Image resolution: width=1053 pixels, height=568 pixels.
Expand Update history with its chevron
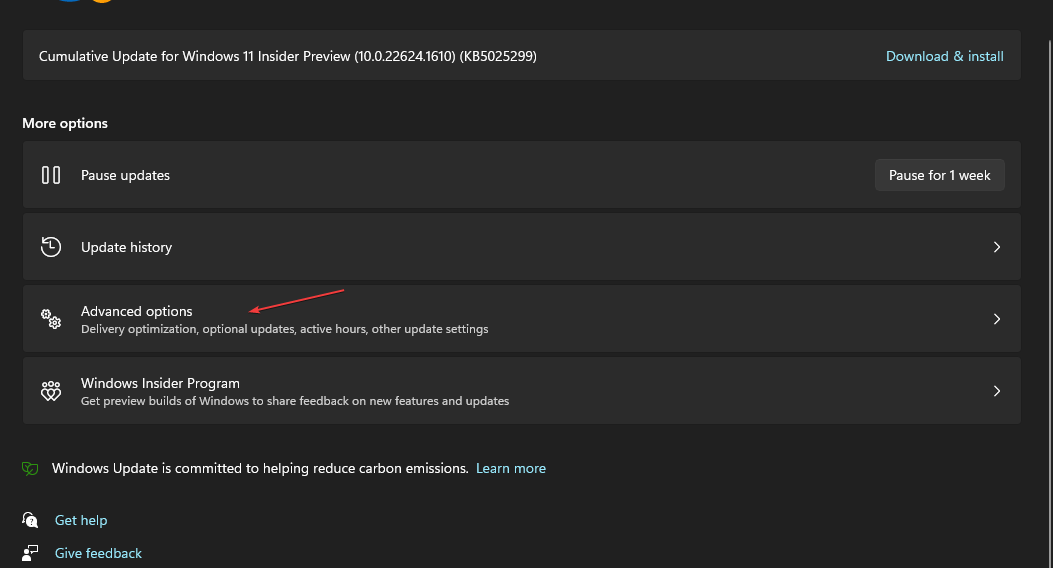997,247
